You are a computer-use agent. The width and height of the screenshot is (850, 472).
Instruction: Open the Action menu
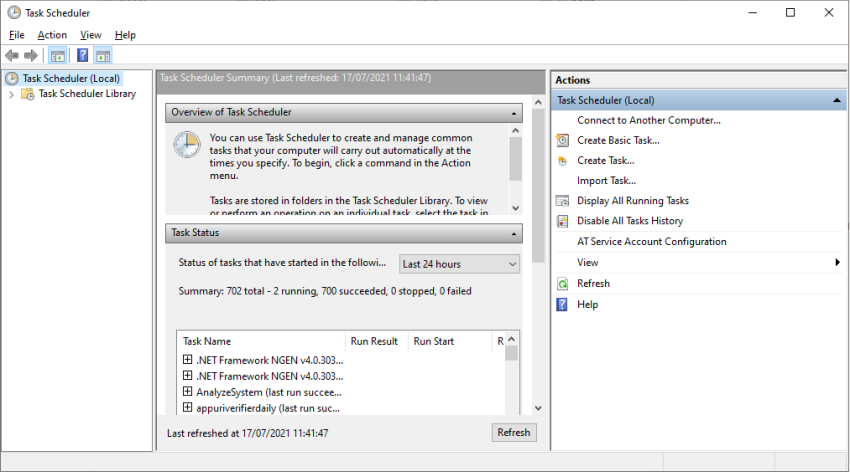tap(52, 35)
